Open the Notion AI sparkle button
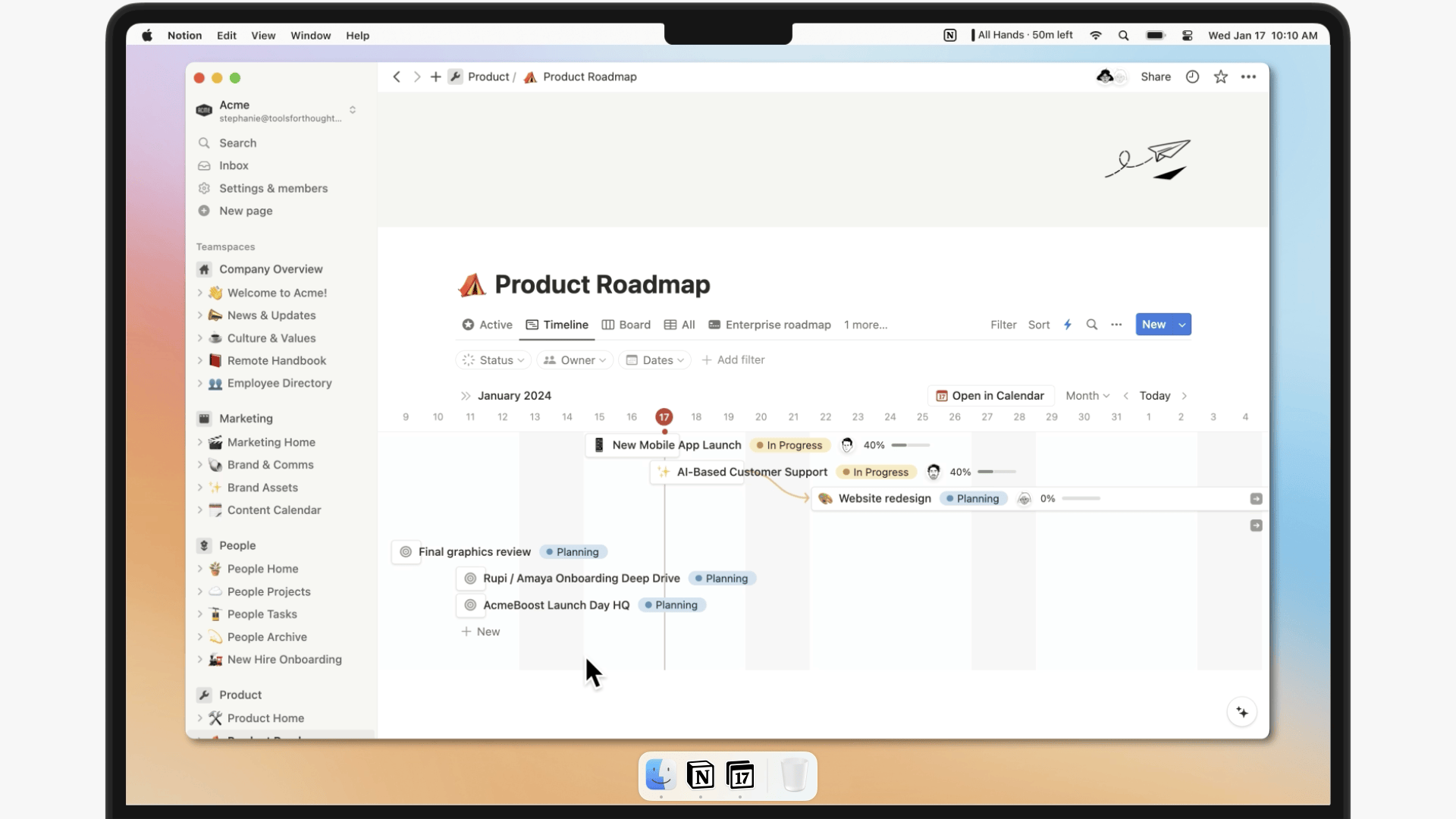This screenshot has width=1456, height=819. [1241, 712]
